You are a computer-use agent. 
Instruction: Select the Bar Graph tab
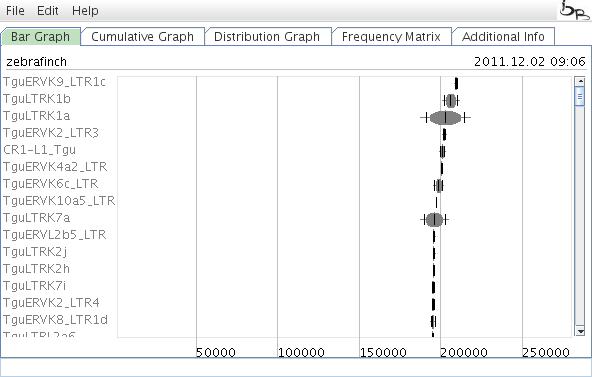click(41, 37)
